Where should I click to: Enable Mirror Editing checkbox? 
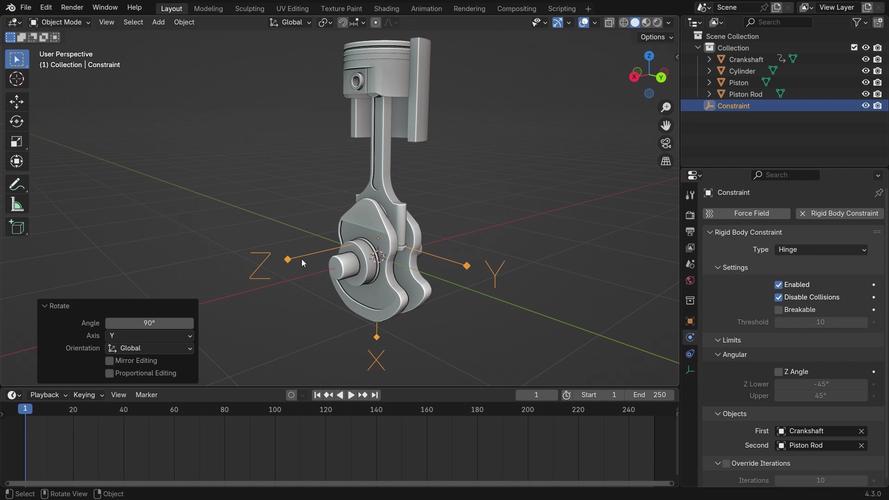click(x=109, y=361)
